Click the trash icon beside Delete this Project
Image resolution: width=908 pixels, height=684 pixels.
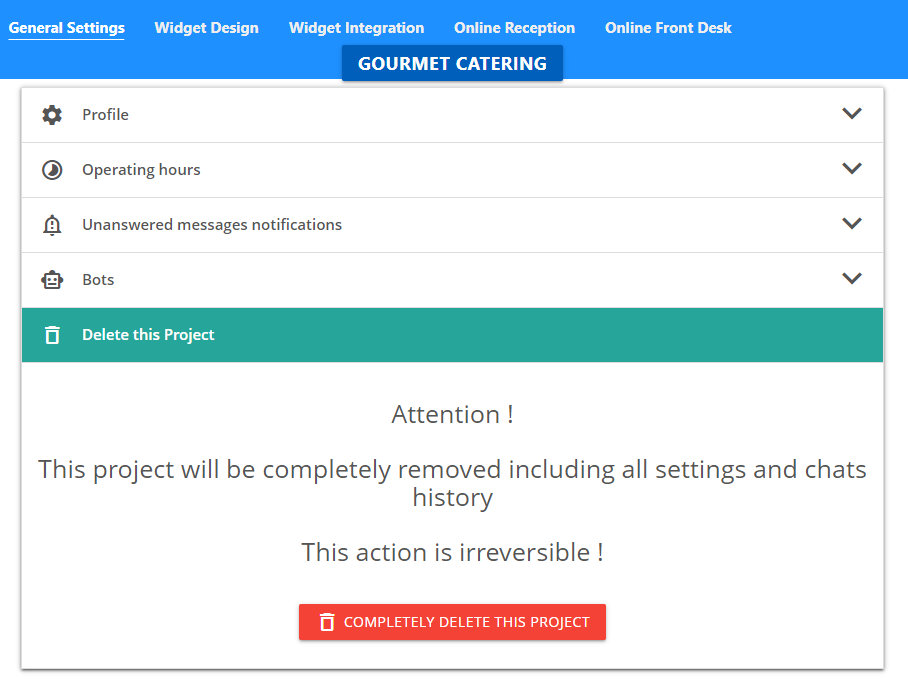click(52, 335)
